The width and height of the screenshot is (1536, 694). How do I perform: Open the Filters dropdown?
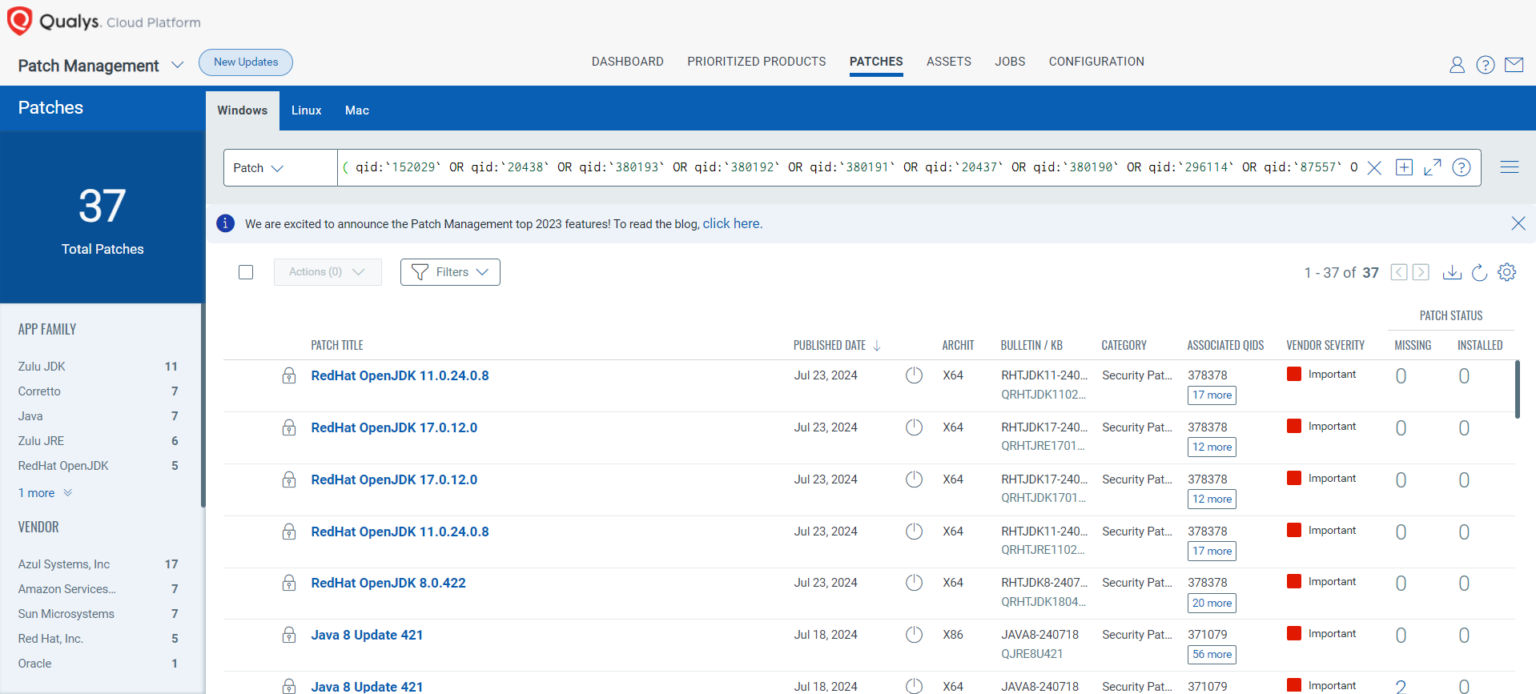tap(450, 271)
